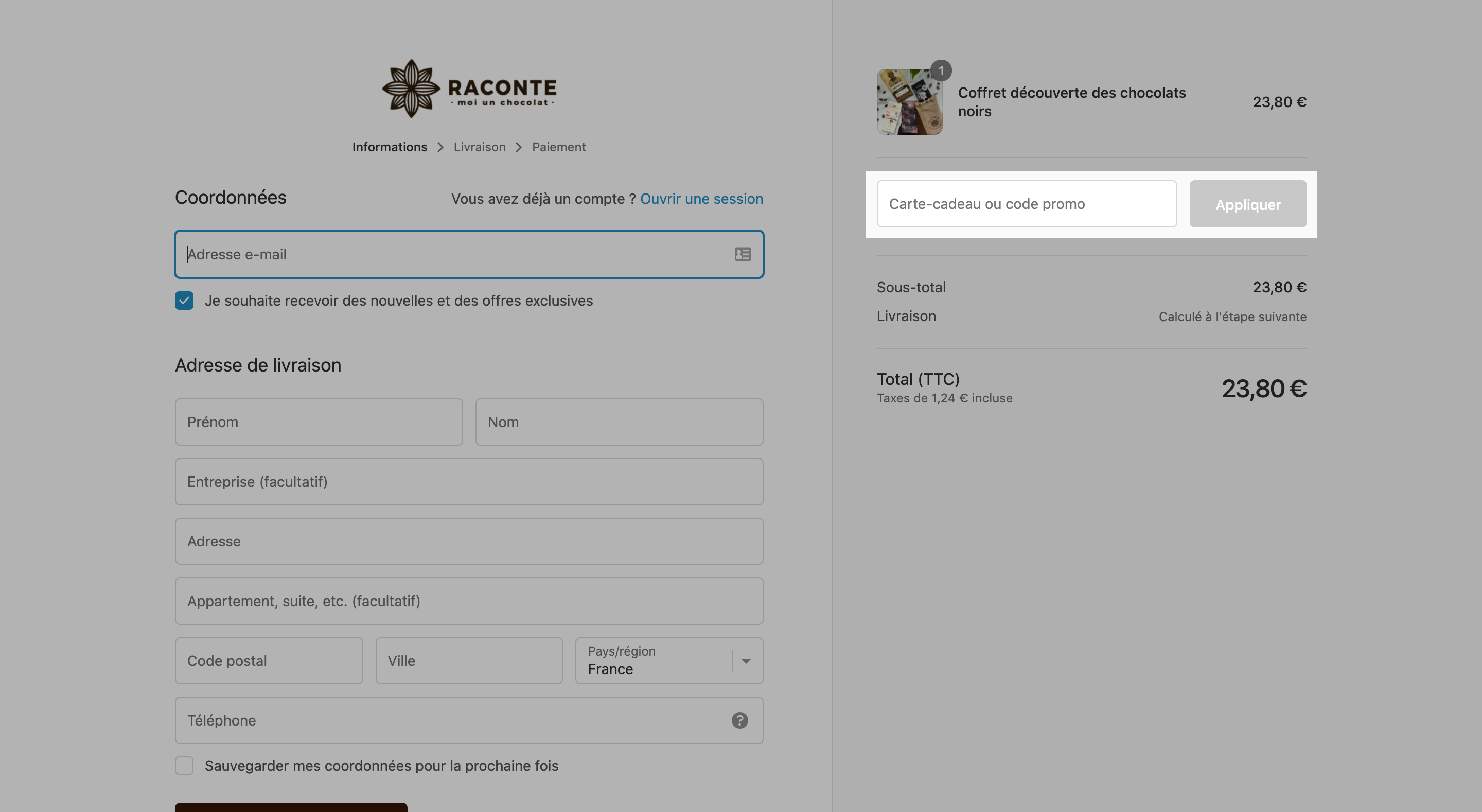Screen dimensions: 1482x812
Task: Uncheck the newsletter offers checkbox
Action: click(x=184, y=301)
